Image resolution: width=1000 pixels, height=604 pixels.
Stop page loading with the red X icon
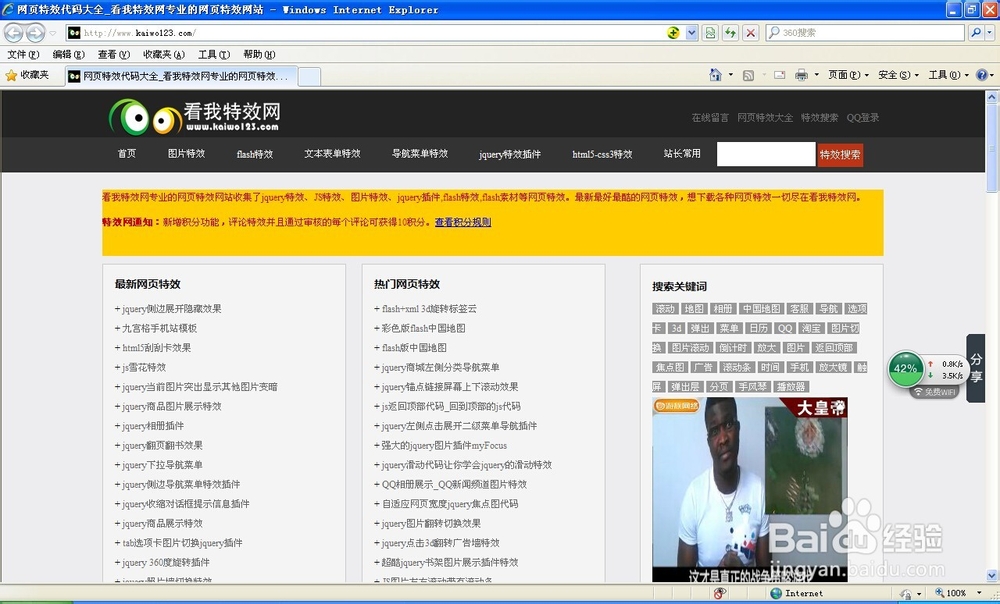point(749,32)
